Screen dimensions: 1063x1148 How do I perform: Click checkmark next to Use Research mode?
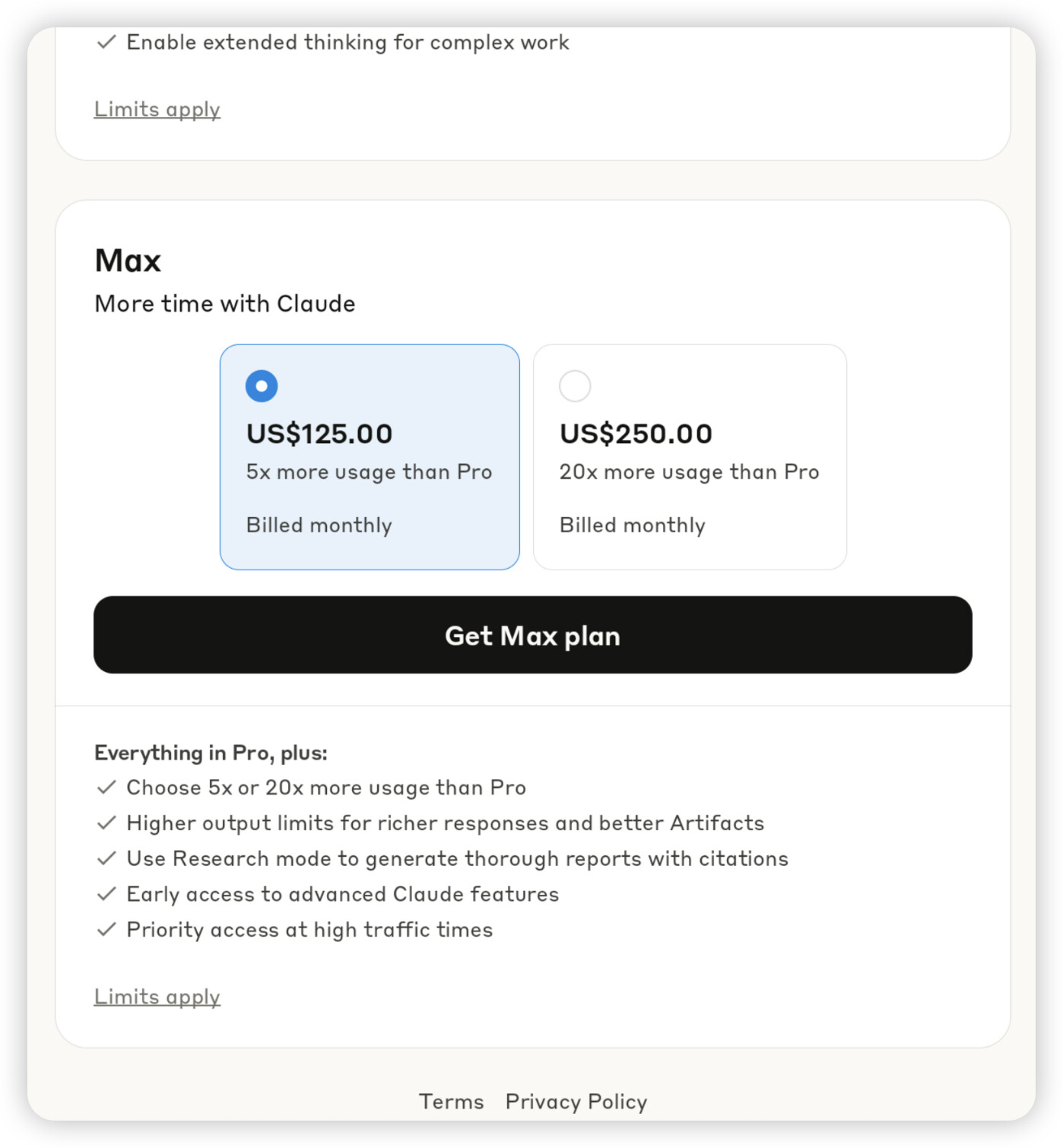click(106, 858)
